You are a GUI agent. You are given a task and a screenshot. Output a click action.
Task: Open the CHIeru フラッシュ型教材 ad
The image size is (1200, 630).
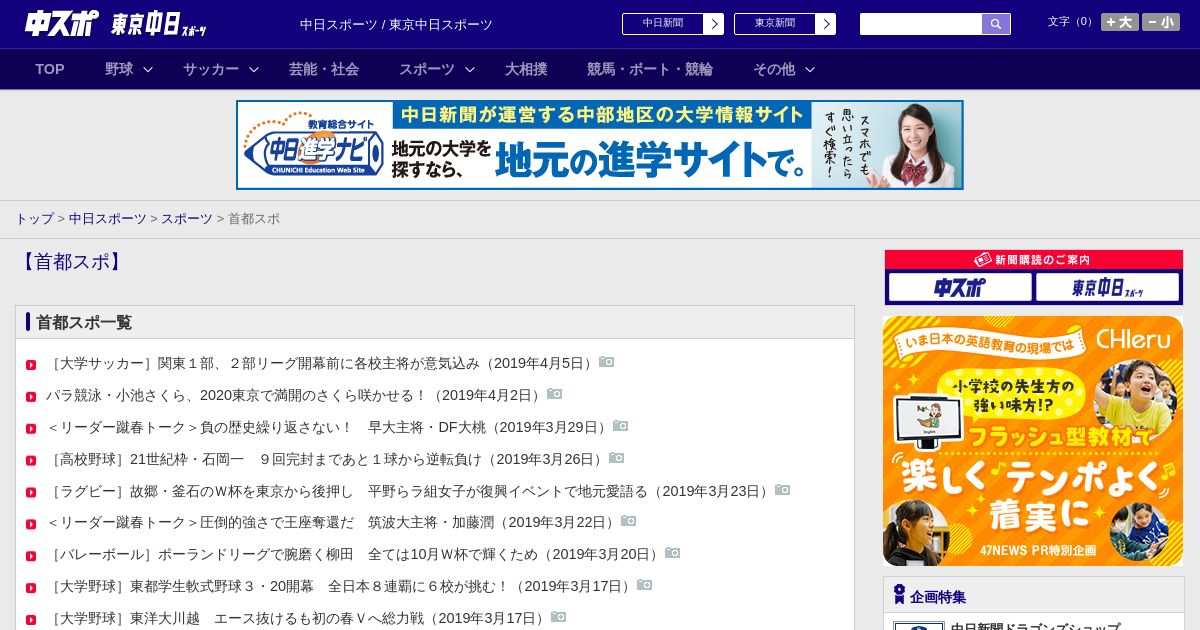[1033, 441]
